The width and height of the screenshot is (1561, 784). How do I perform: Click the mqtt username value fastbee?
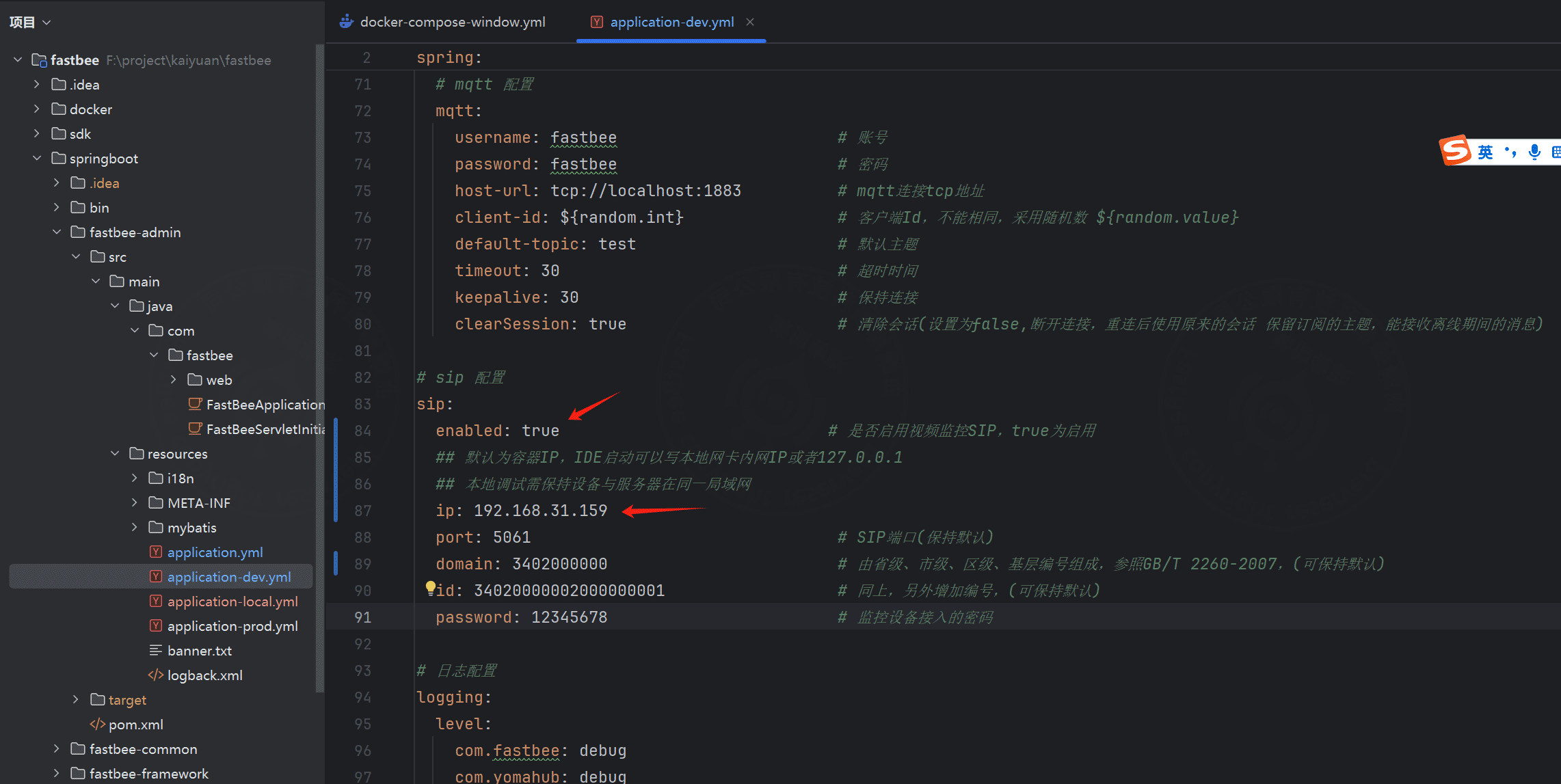coord(583,137)
